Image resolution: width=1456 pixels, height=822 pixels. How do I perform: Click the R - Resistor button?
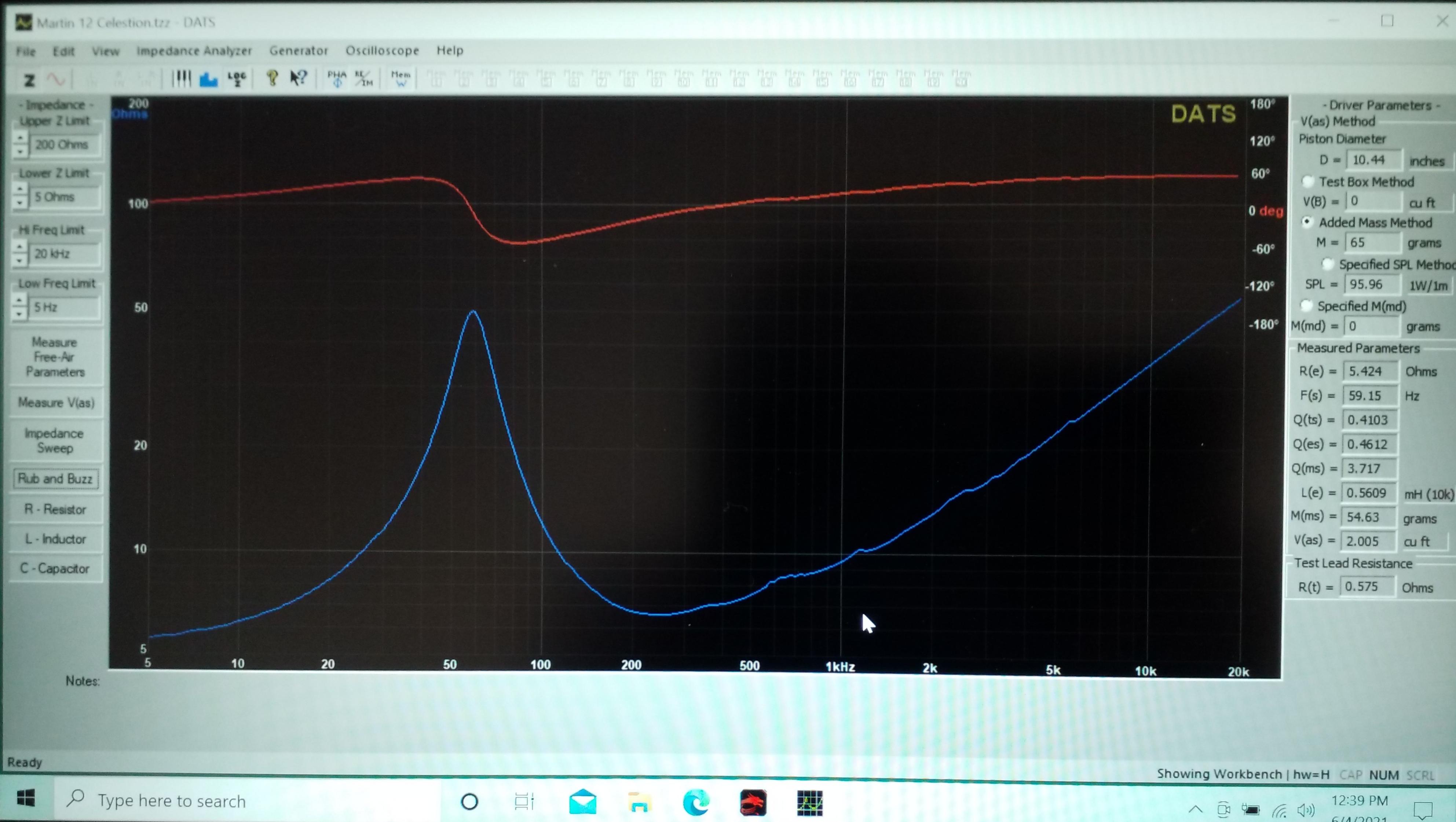(55, 509)
